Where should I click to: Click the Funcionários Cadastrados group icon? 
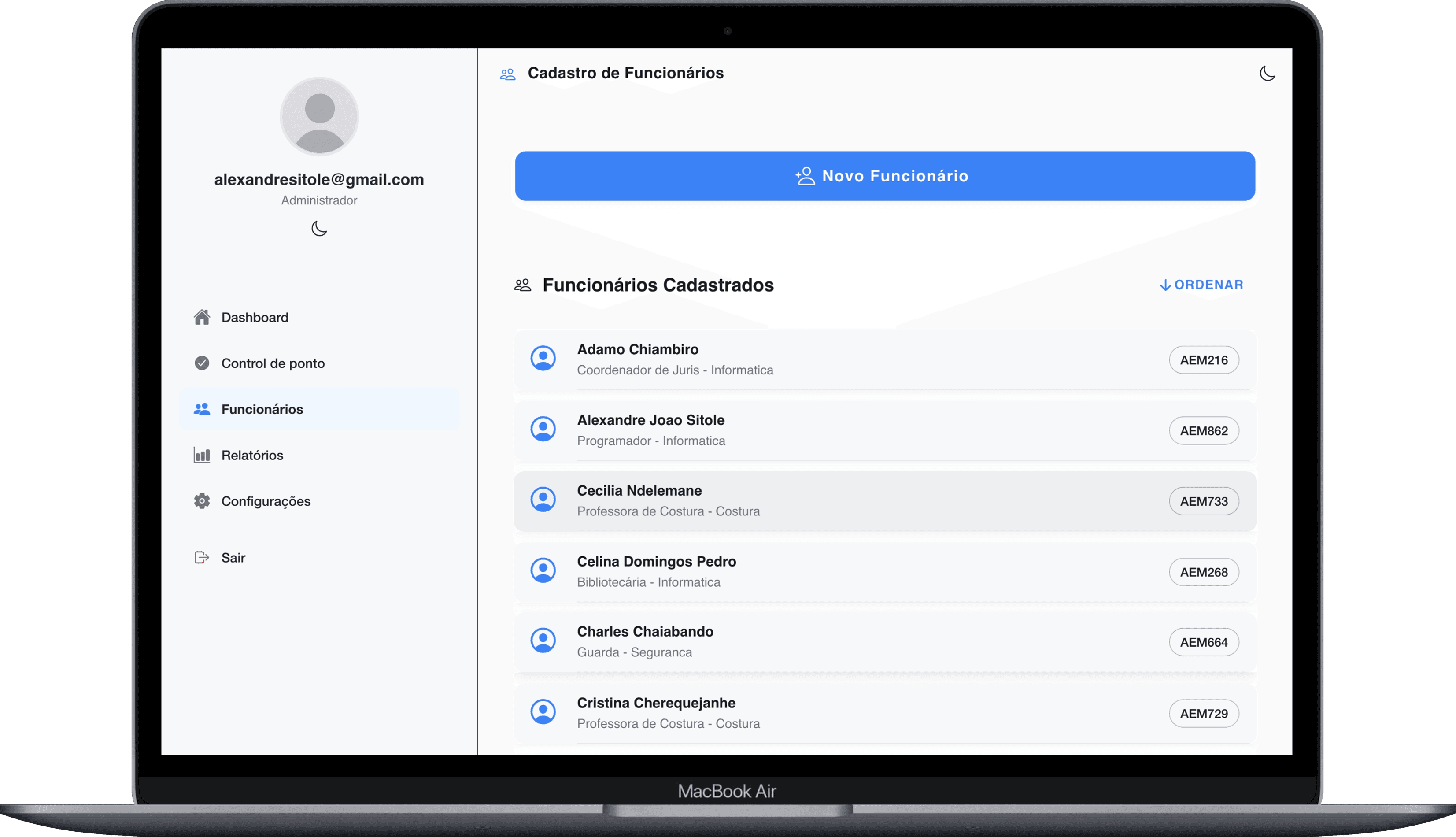point(522,285)
